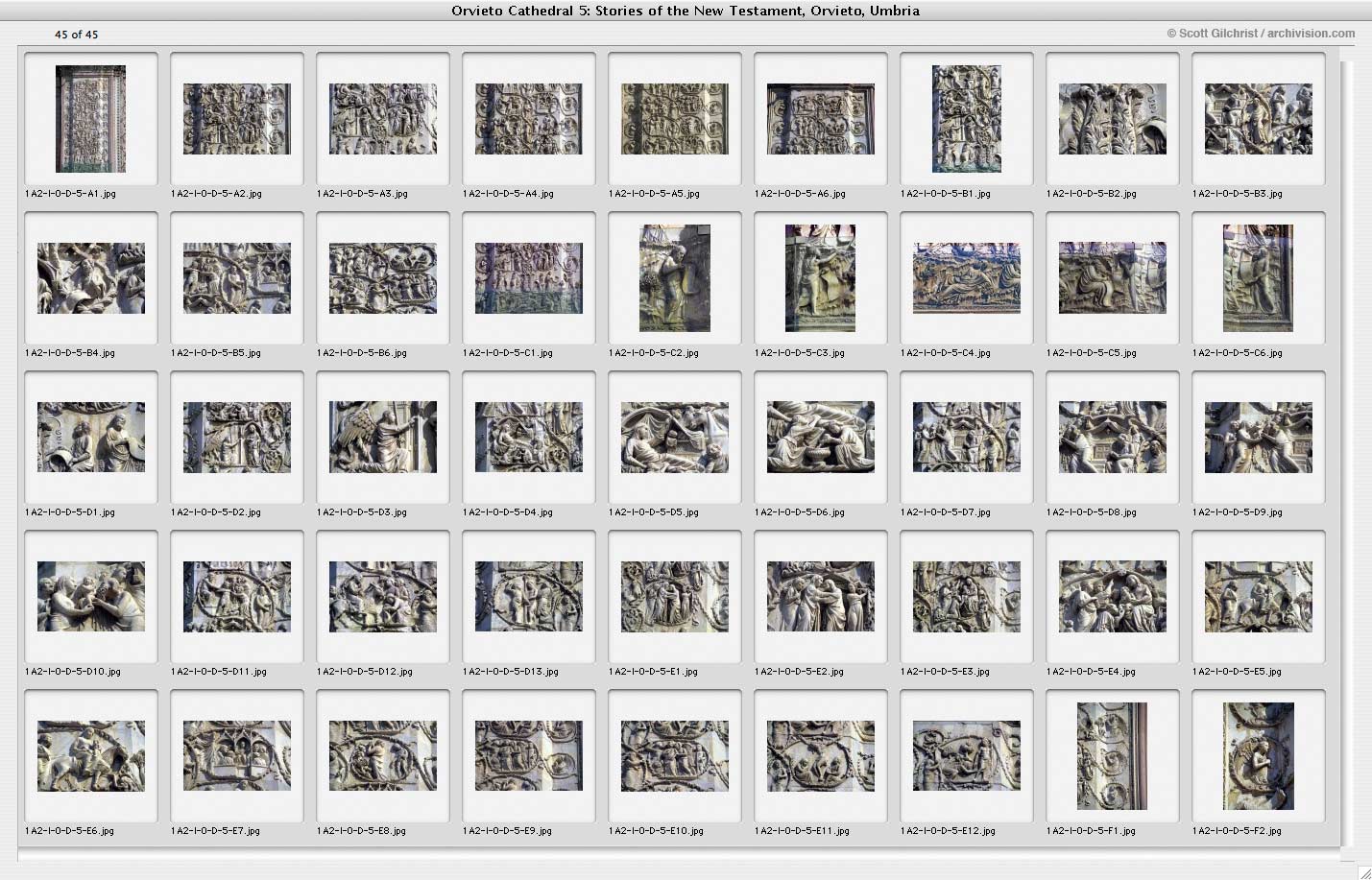Select thumbnail 1A2-I-O-D-5-A2.jpg
This screenshot has width=1372, height=880.
click(x=237, y=119)
